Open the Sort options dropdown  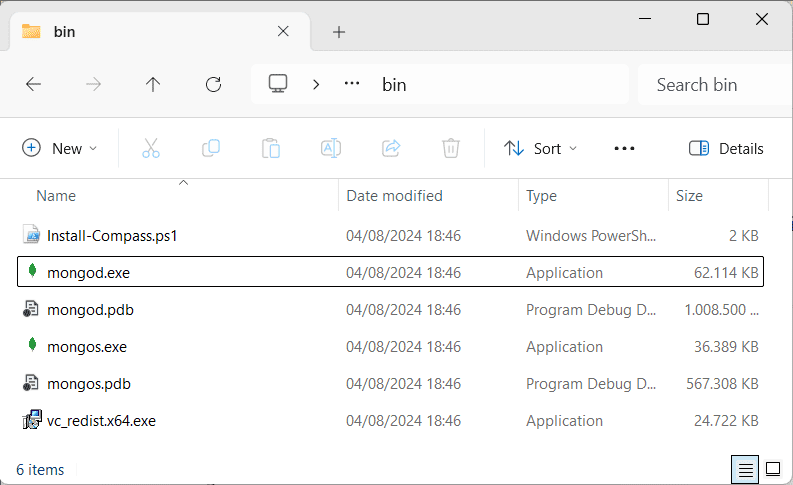[540, 148]
